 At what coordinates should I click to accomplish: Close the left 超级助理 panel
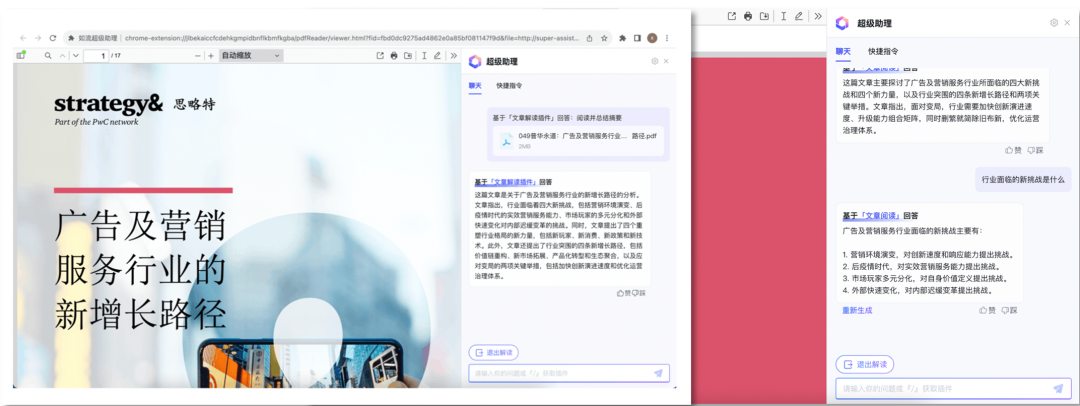click(666, 61)
